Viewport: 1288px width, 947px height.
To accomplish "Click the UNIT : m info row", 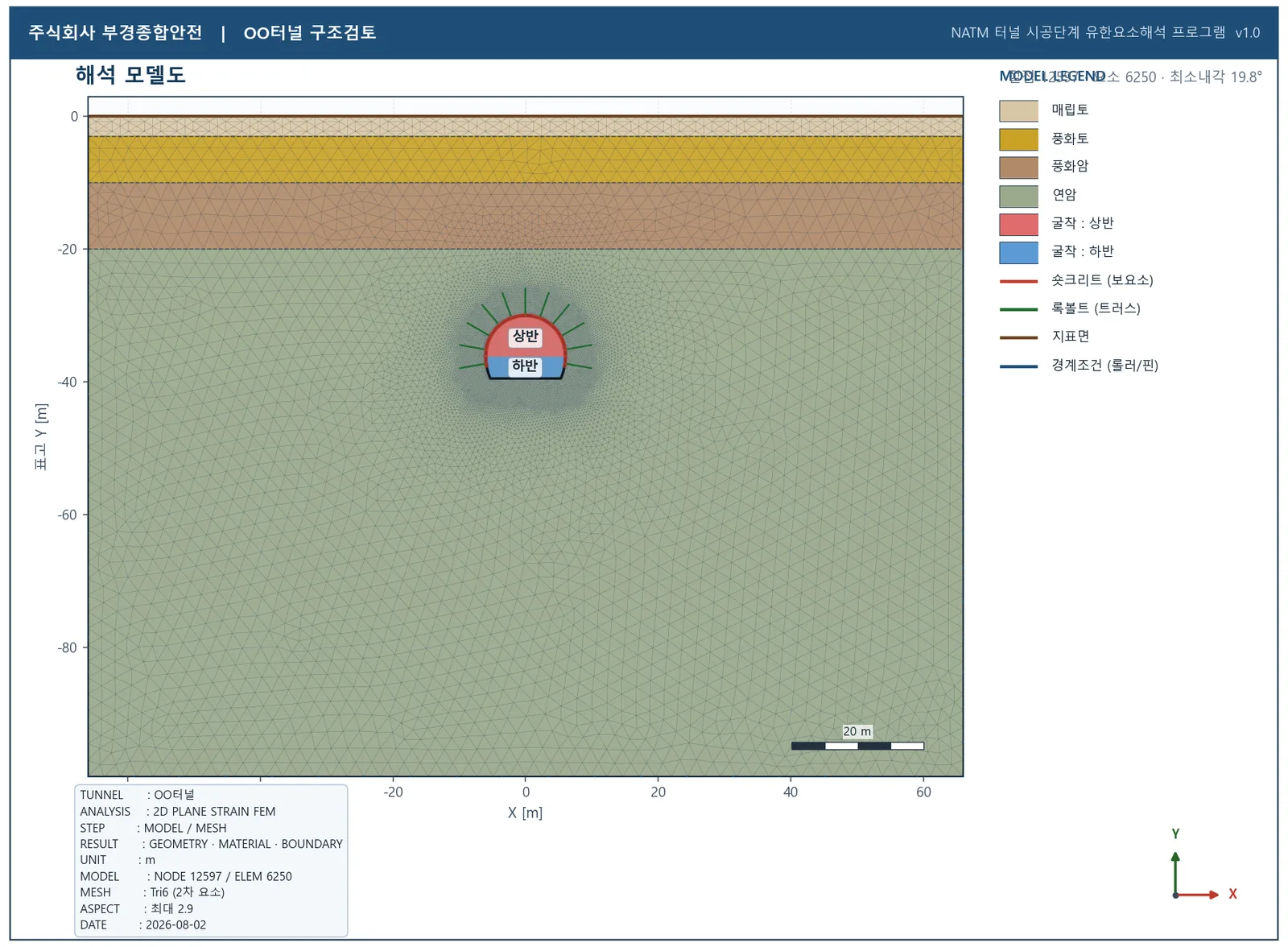I will [x=118, y=860].
